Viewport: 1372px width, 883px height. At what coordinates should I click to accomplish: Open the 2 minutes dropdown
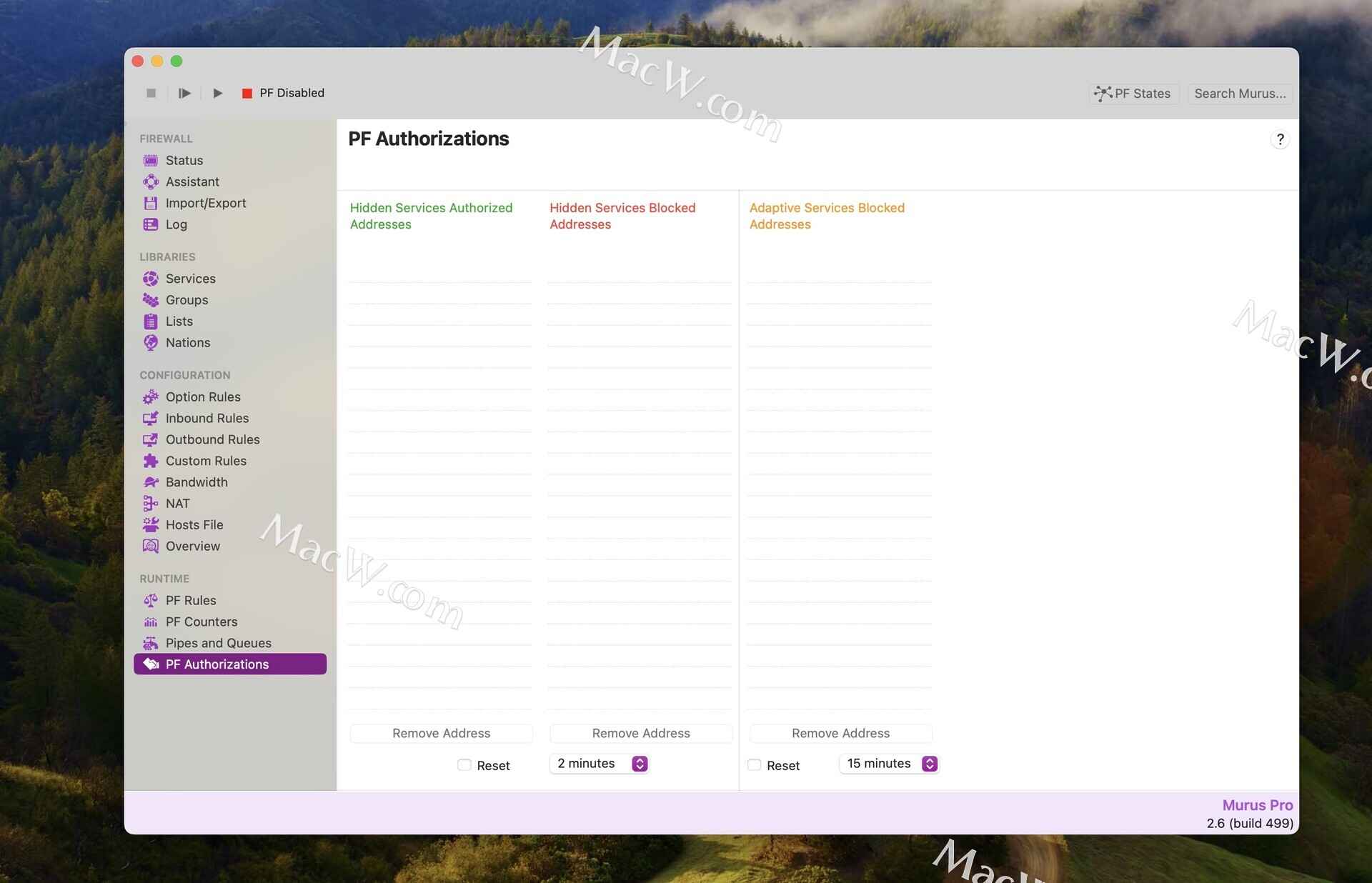[600, 764]
